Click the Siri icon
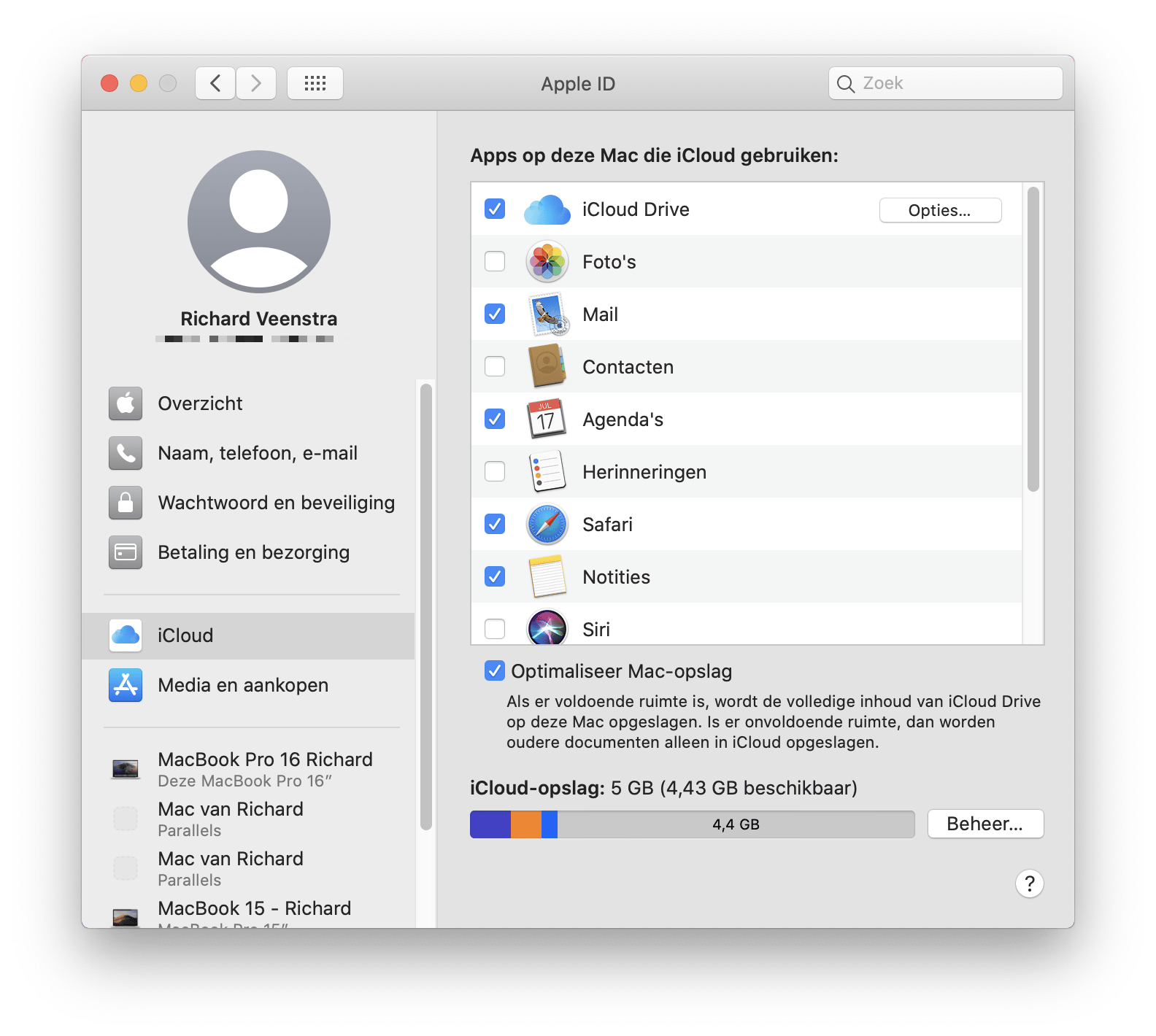 547,627
